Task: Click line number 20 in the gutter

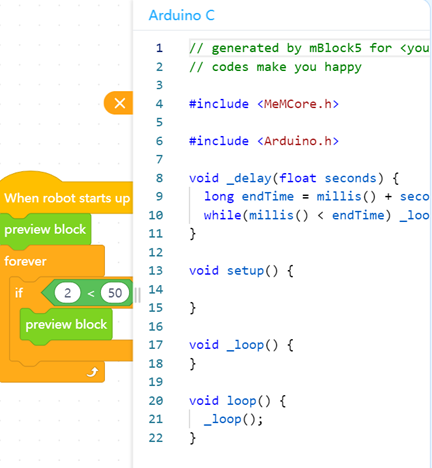Action: pos(156,400)
